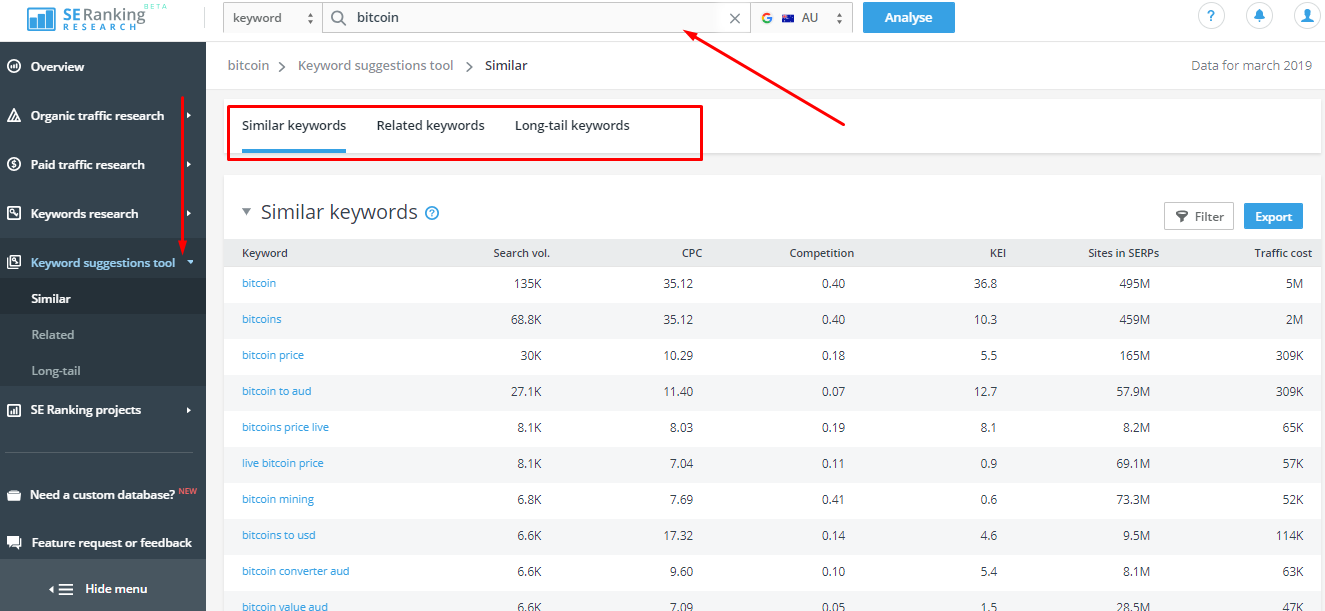Click the Organic traffic research icon
The height and width of the screenshot is (611, 1325).
pos(14,116)
